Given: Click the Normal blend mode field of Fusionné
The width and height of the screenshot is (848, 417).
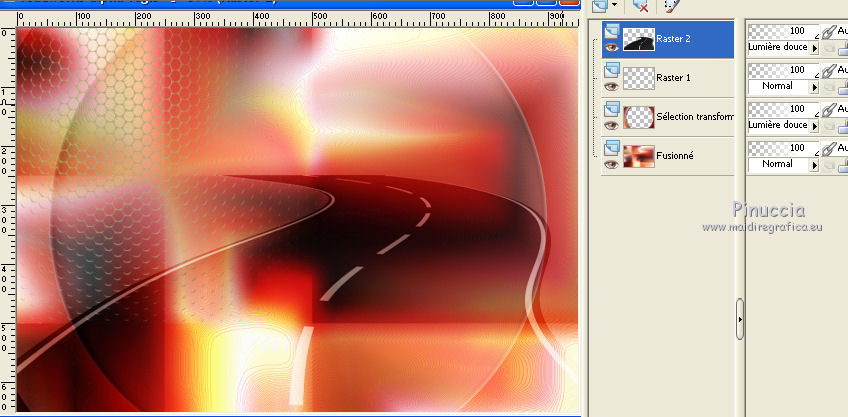Looking at the screenshot, I should click(x=779, y=164).
